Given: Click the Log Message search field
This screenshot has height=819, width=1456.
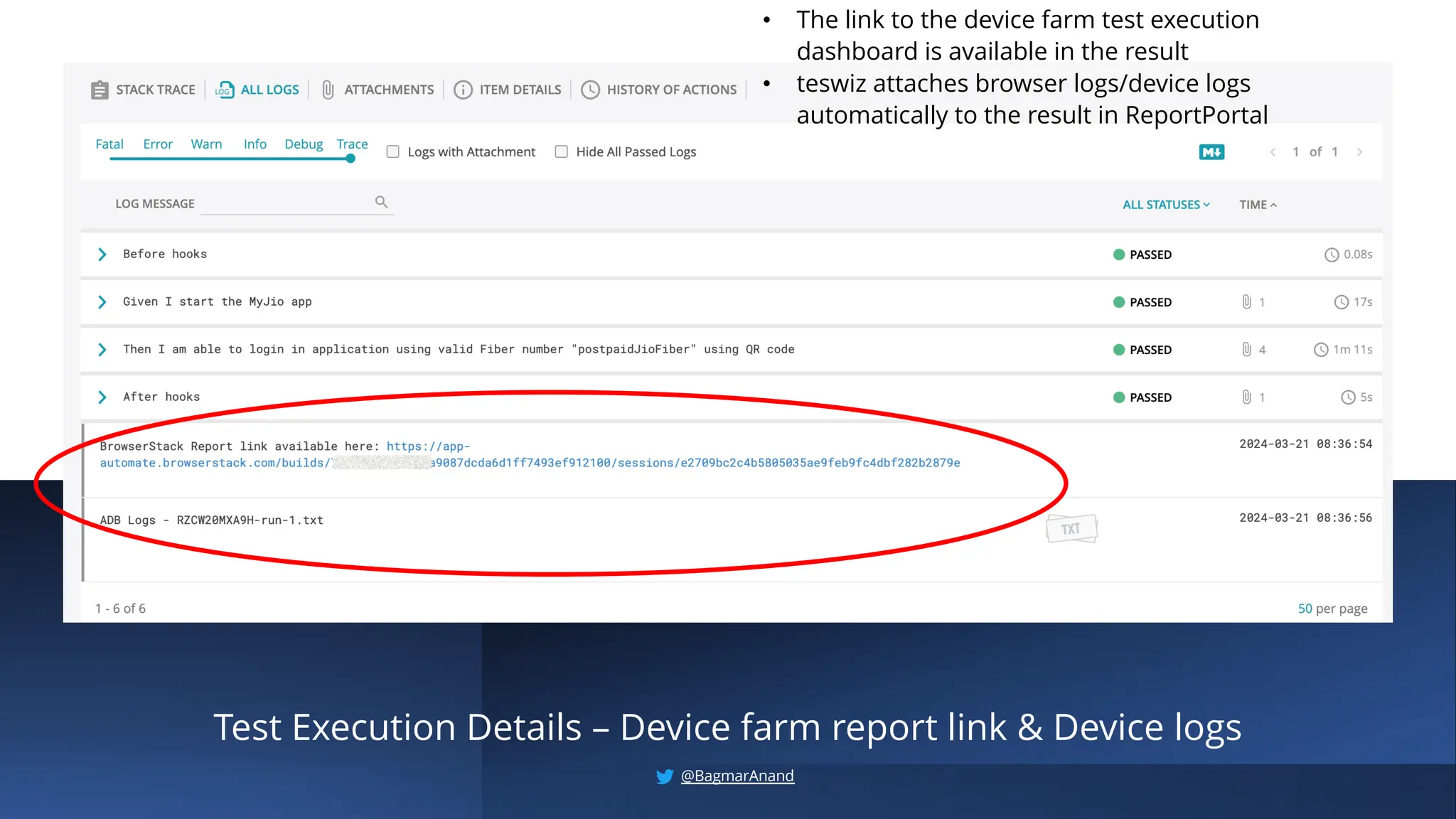Looking at the screenshot, I should click(x=286, y=204).
